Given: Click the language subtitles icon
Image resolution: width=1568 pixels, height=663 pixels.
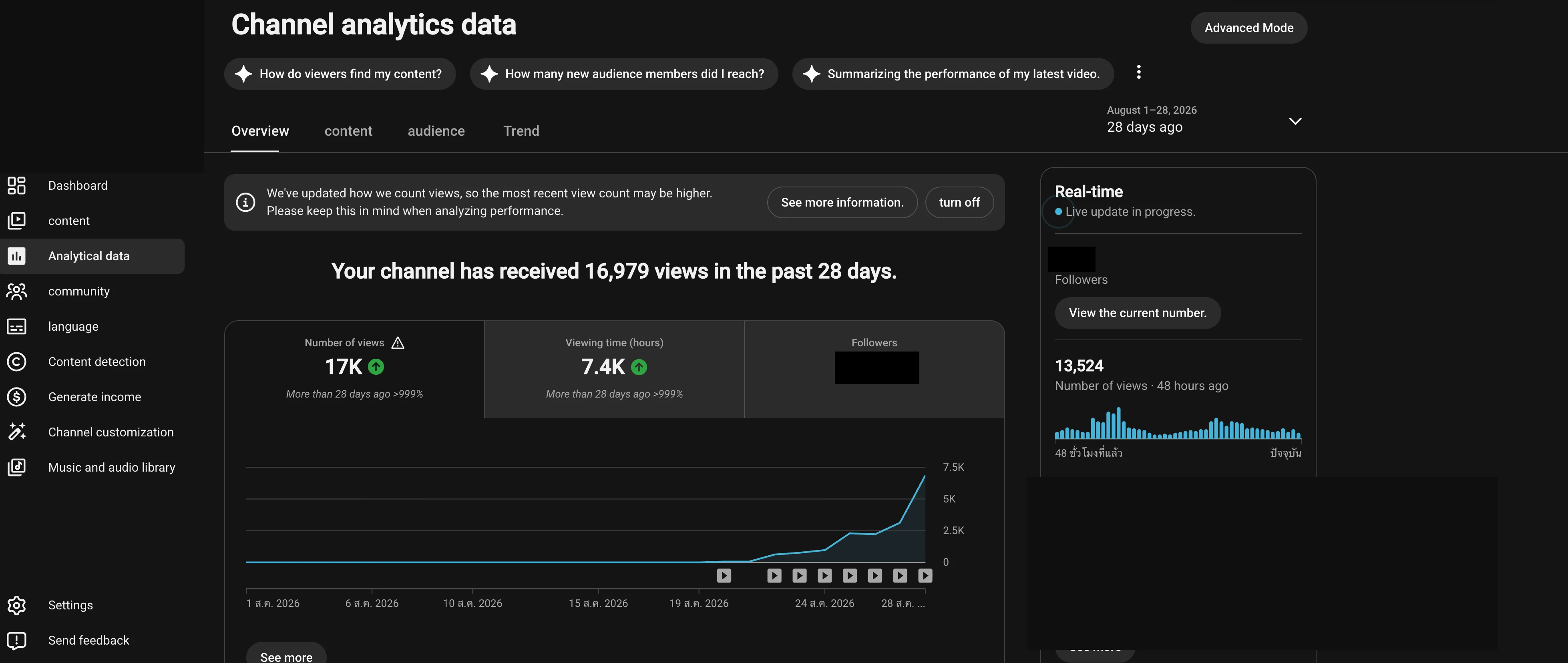Looking at the screenshot, I should 16,327.
